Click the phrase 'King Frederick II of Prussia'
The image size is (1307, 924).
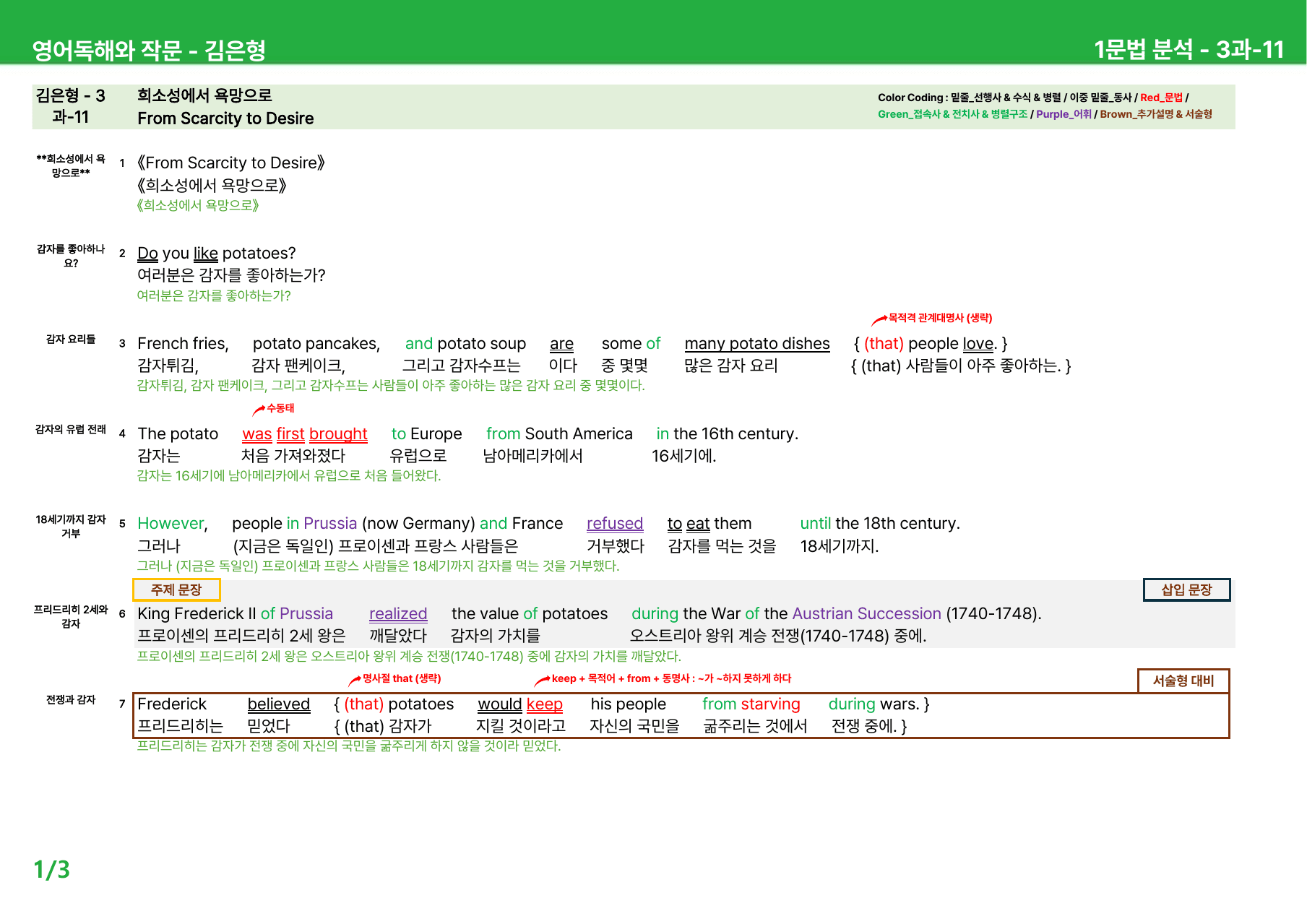(x=235, y=613)
